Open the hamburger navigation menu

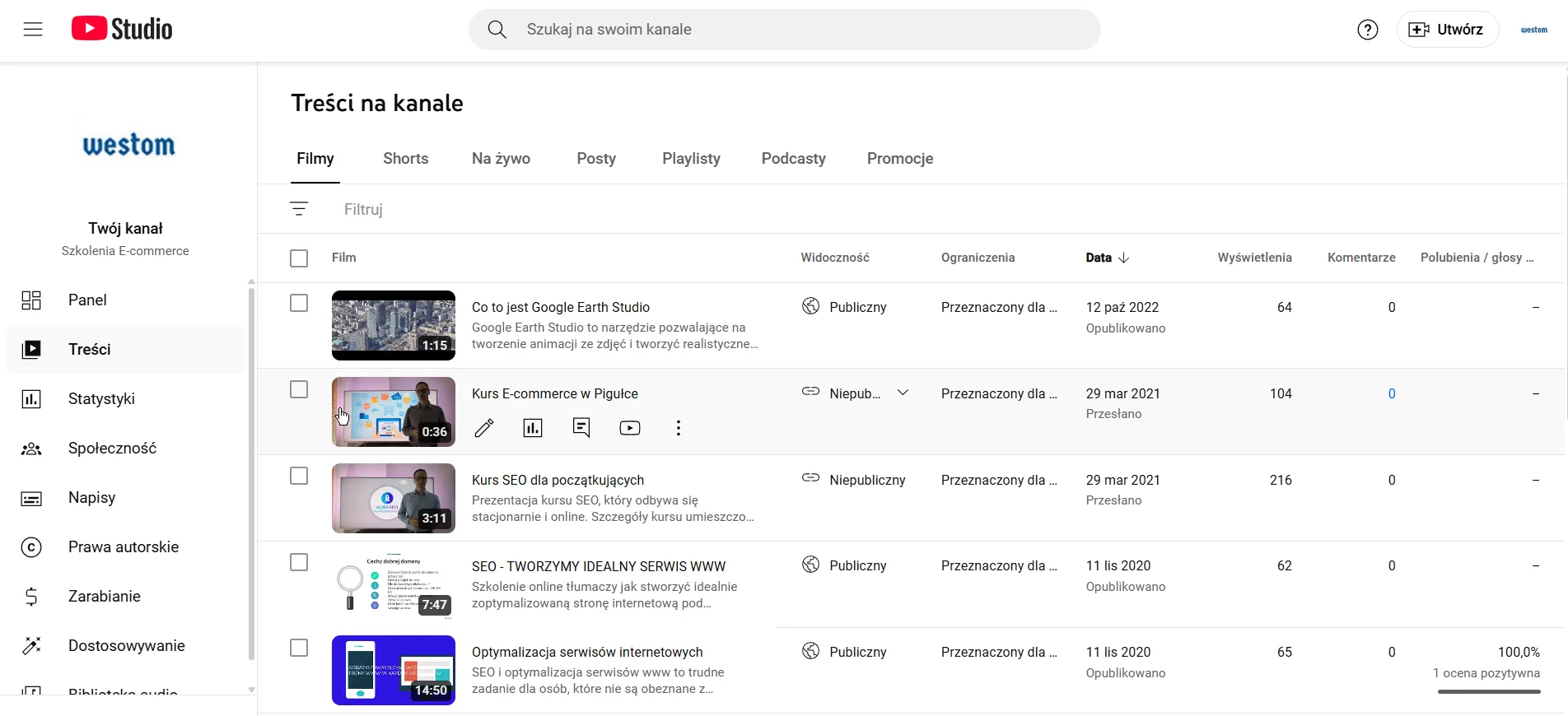pyautogui.click(x=33, y=30)
